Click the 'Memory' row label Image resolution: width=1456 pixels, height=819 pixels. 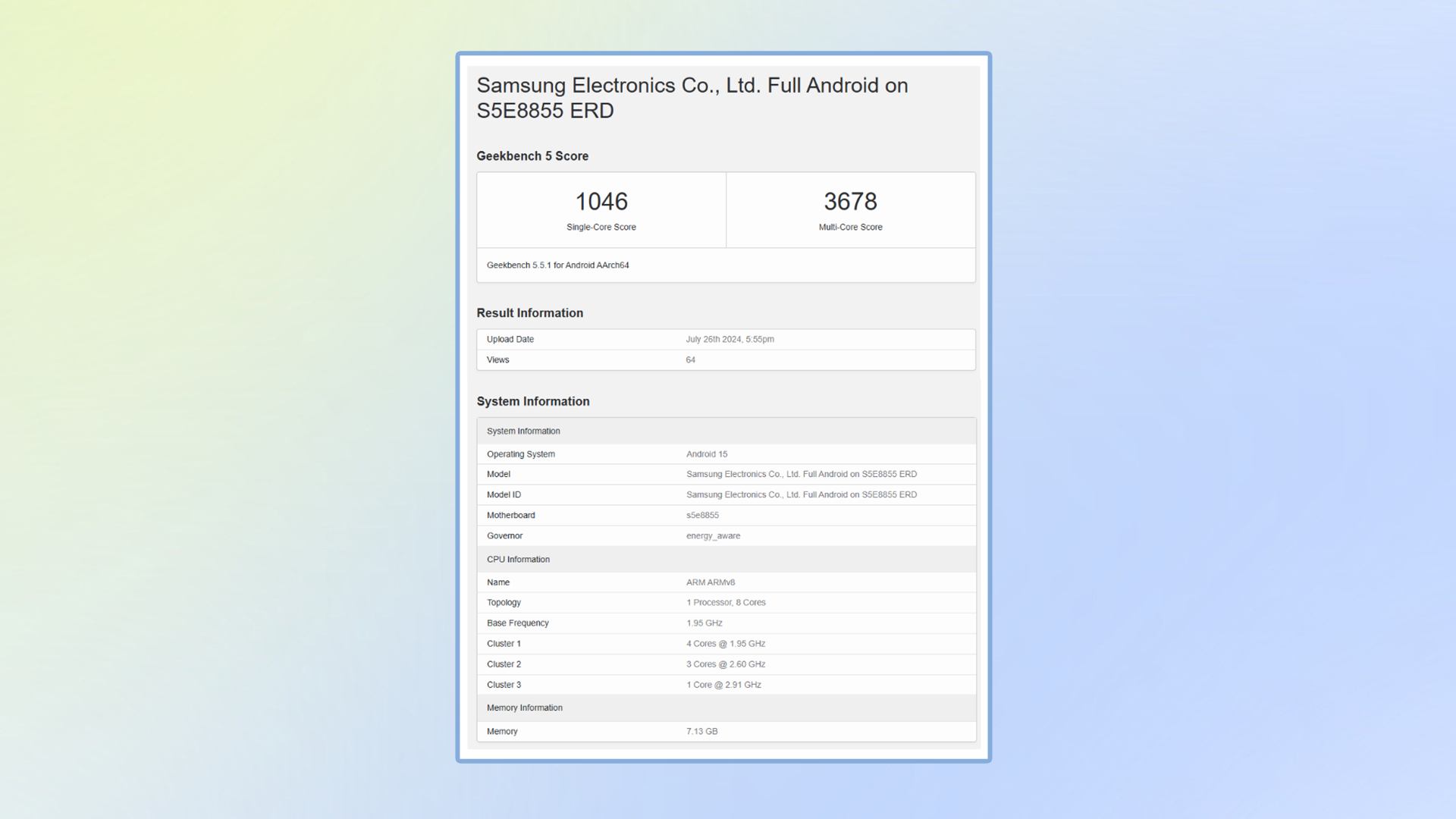[x=502, y=732]
